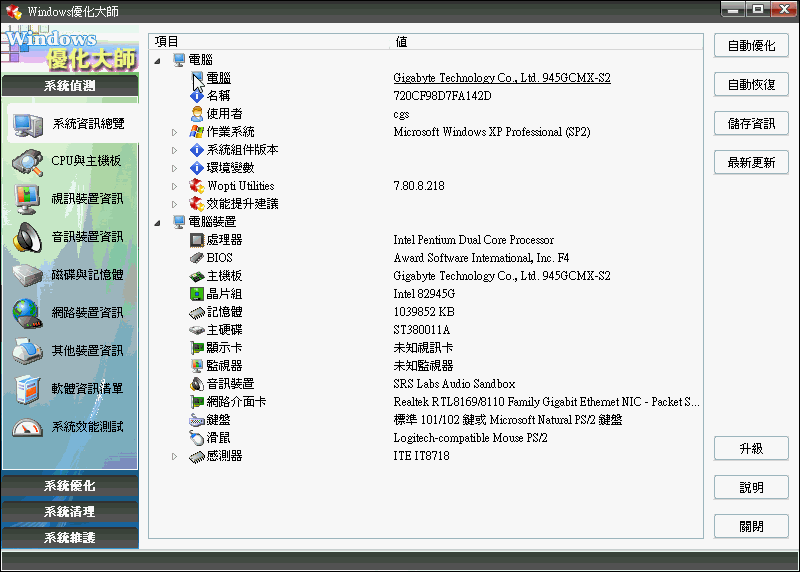Expand the 系統組件版本 tree node

pos(174,150)
